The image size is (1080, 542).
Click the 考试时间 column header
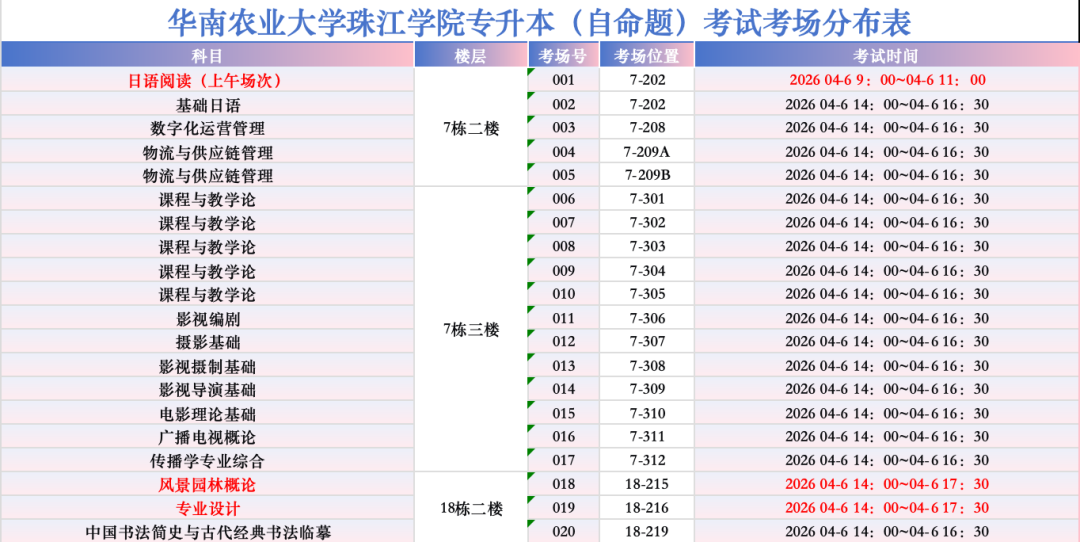(x=885, y=56)
